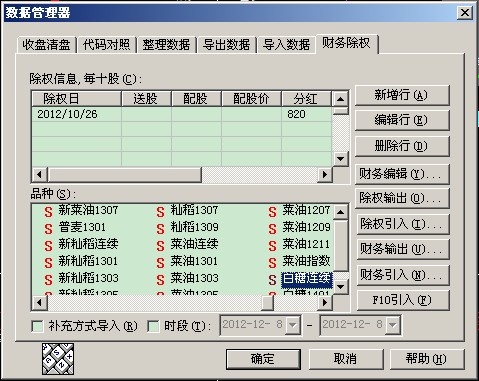Image resolution: width=479 pixels, height=381 pixels.
Task: Select 菜油1303 in the 品种 list
Action: [195, 278]
